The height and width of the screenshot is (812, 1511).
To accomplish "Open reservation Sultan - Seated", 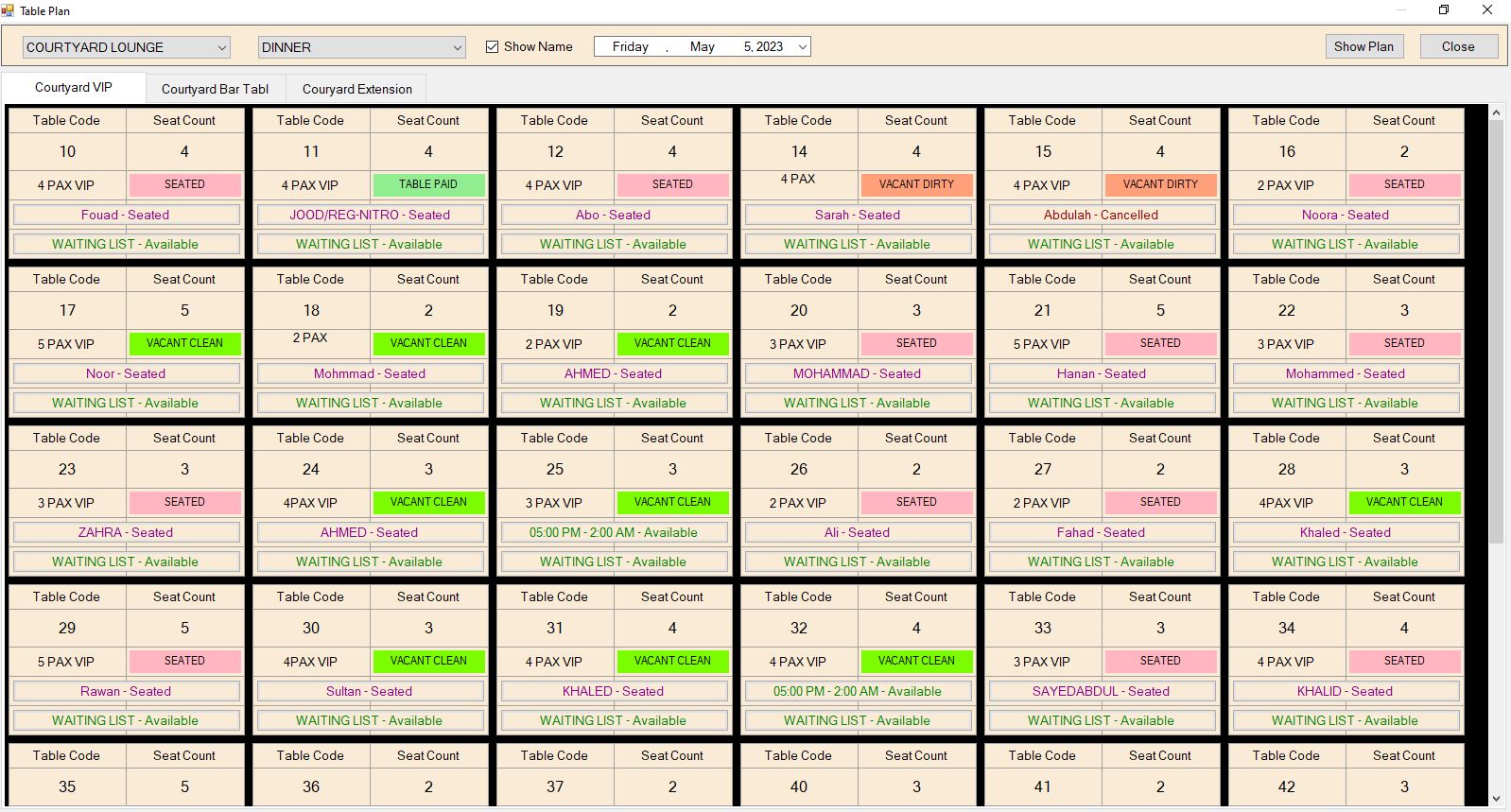I will coord(369,691).
